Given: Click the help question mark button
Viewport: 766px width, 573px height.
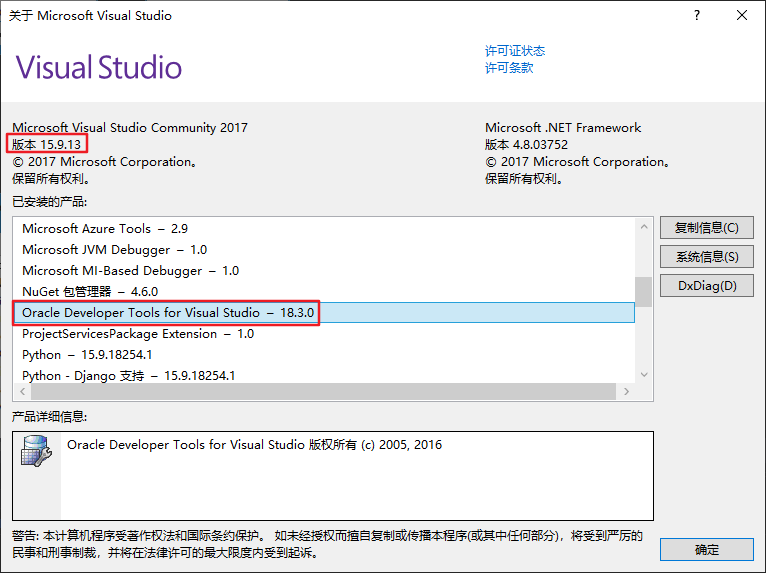Looking at the screenshot, I should coord(697,15).
